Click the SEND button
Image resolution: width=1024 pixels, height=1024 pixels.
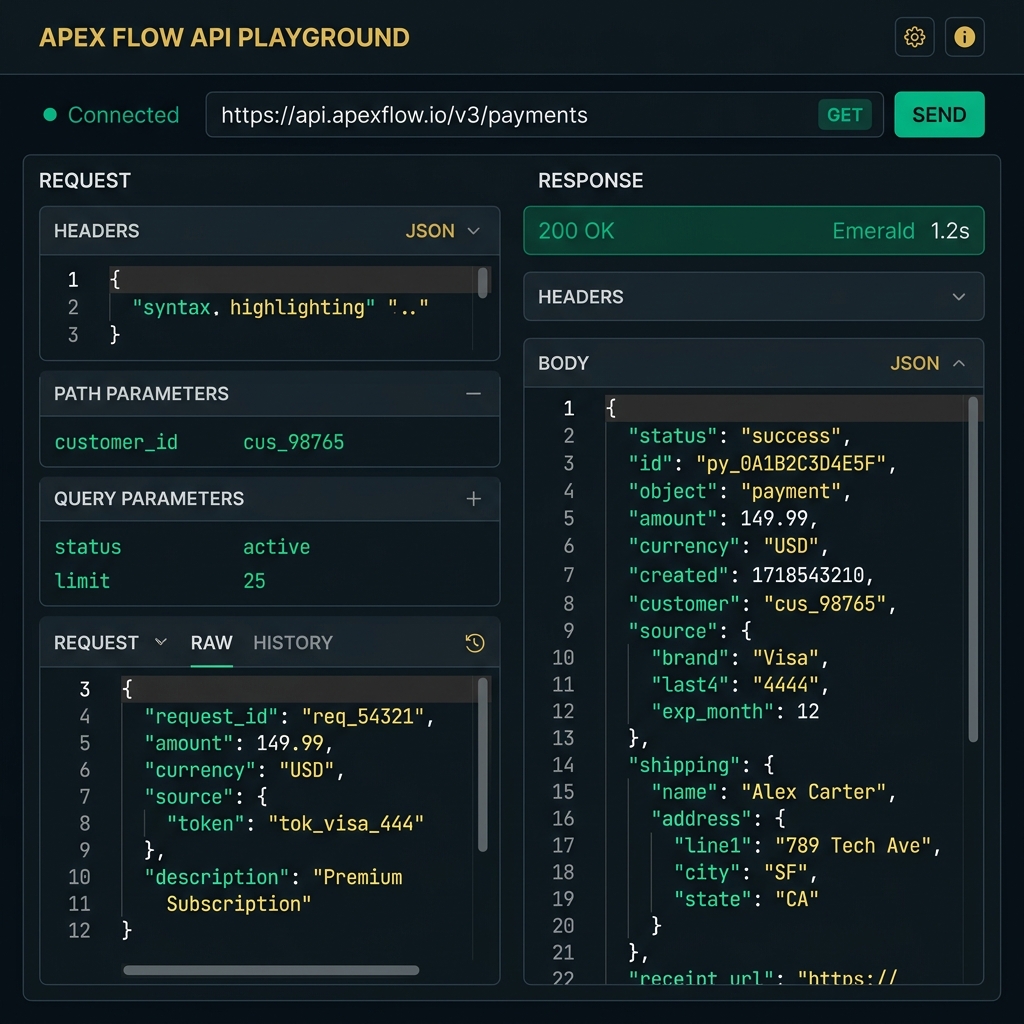(939, 115)
